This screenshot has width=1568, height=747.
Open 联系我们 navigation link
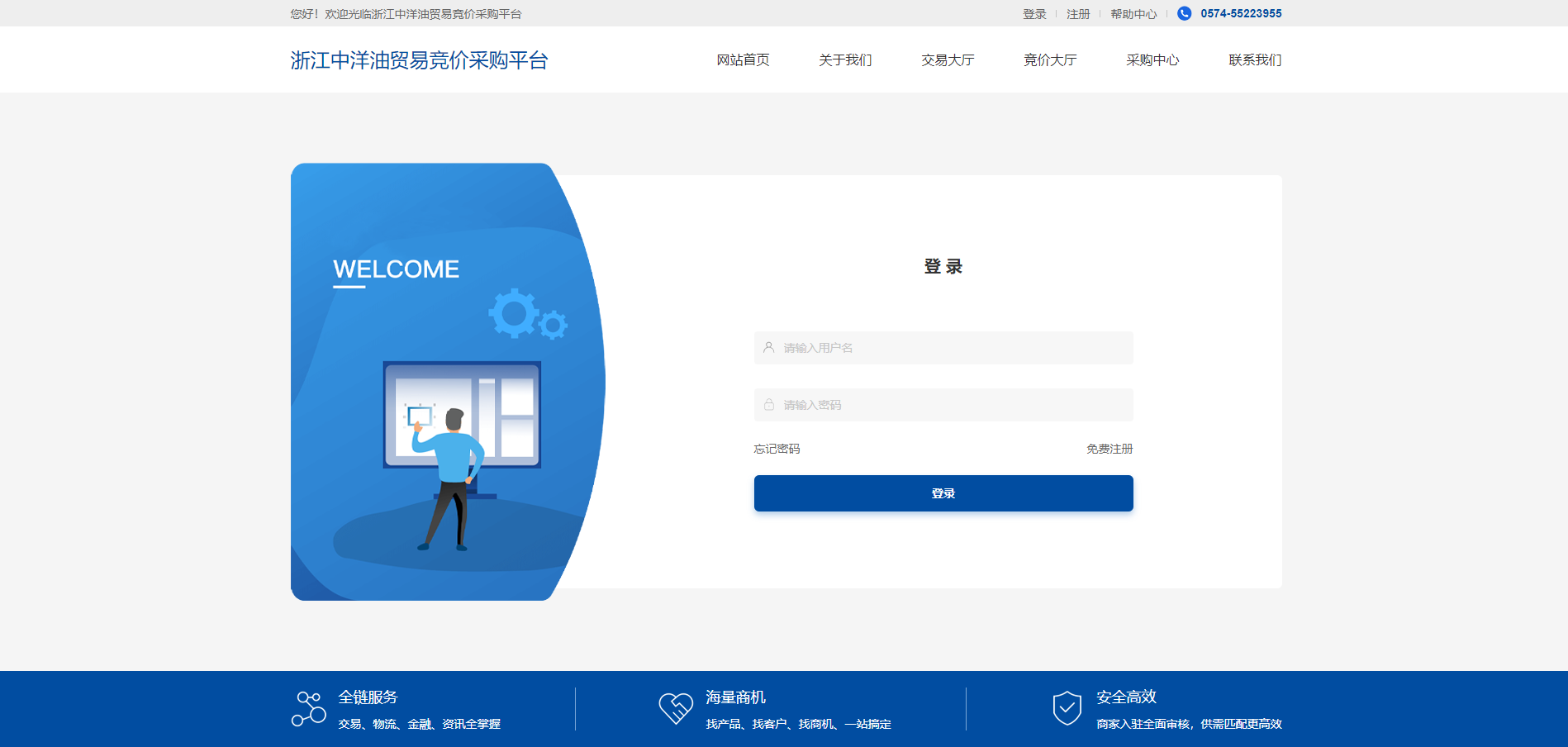tap(1255, 59)
